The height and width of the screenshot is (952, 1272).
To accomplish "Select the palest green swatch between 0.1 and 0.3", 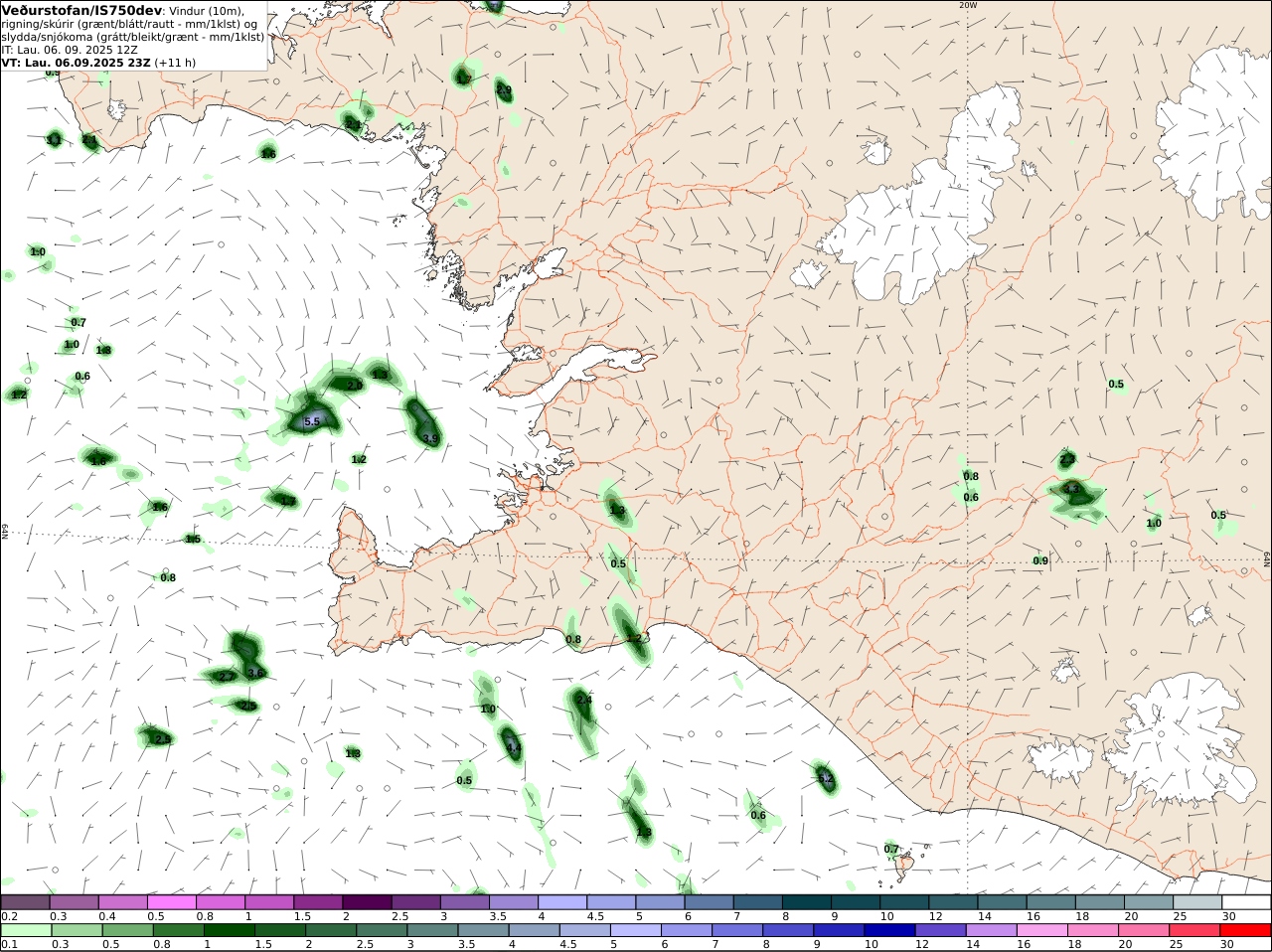I will point(26,930).
